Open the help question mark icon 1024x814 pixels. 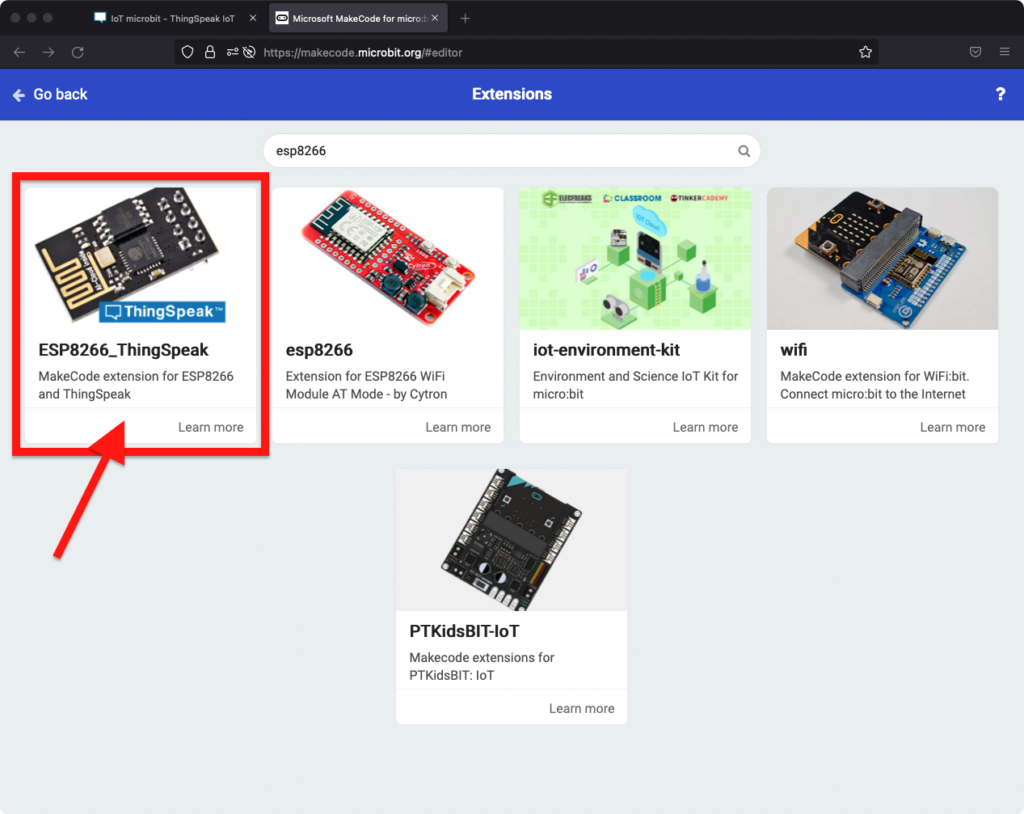point(1000,94)
